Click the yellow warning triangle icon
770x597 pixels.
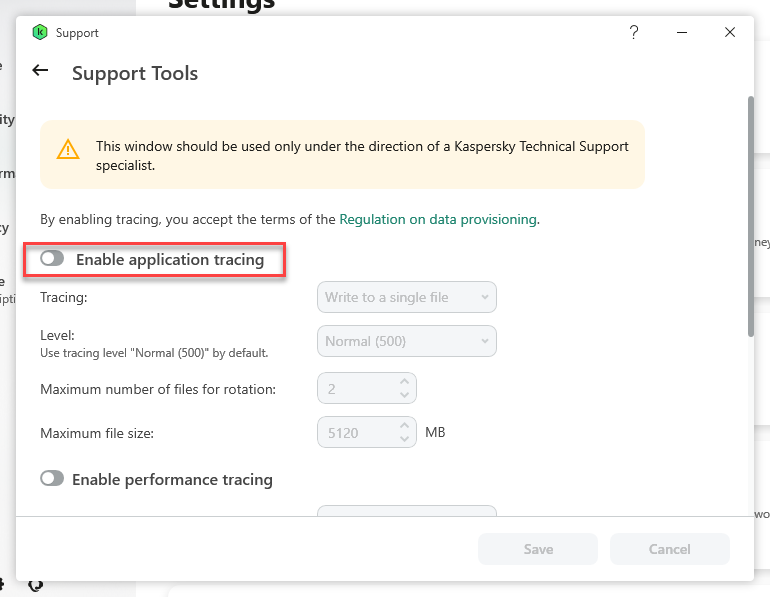point(67,150)
